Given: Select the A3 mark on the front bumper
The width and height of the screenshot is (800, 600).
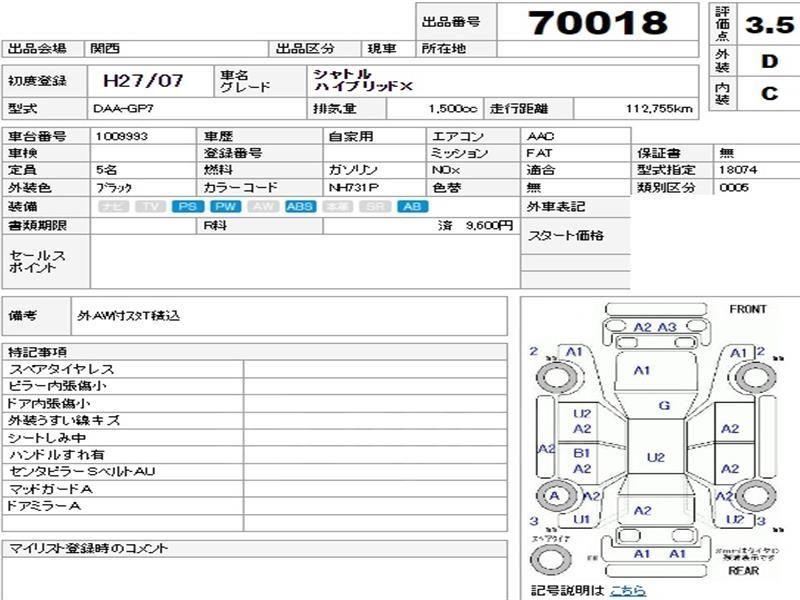Looking at the screenshot, I should 667,327.
